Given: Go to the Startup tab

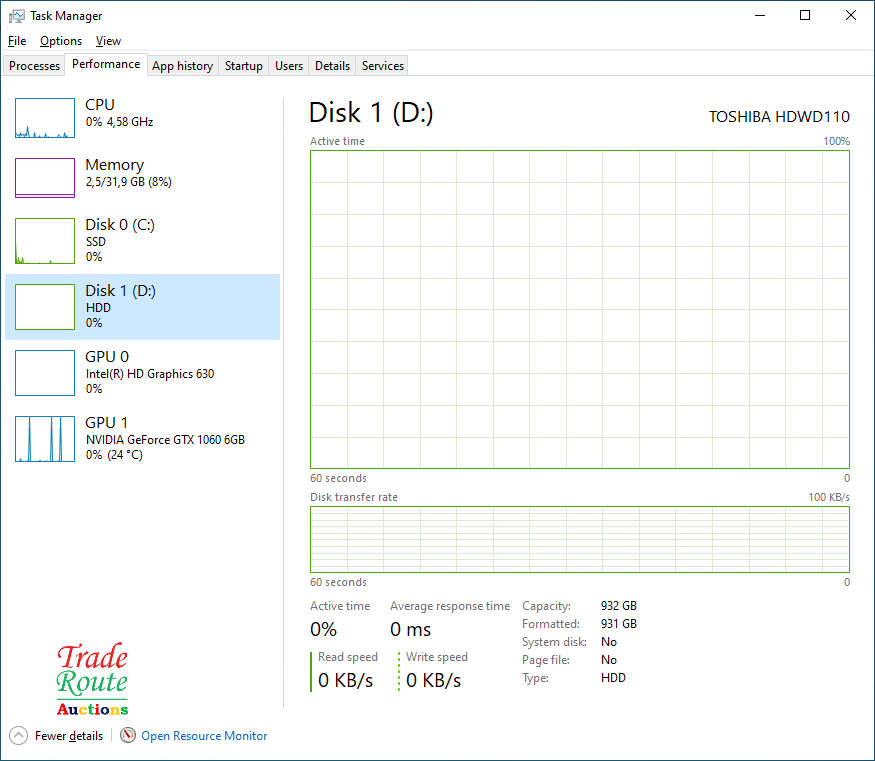Looking at the screenshot, I should 243,66.
